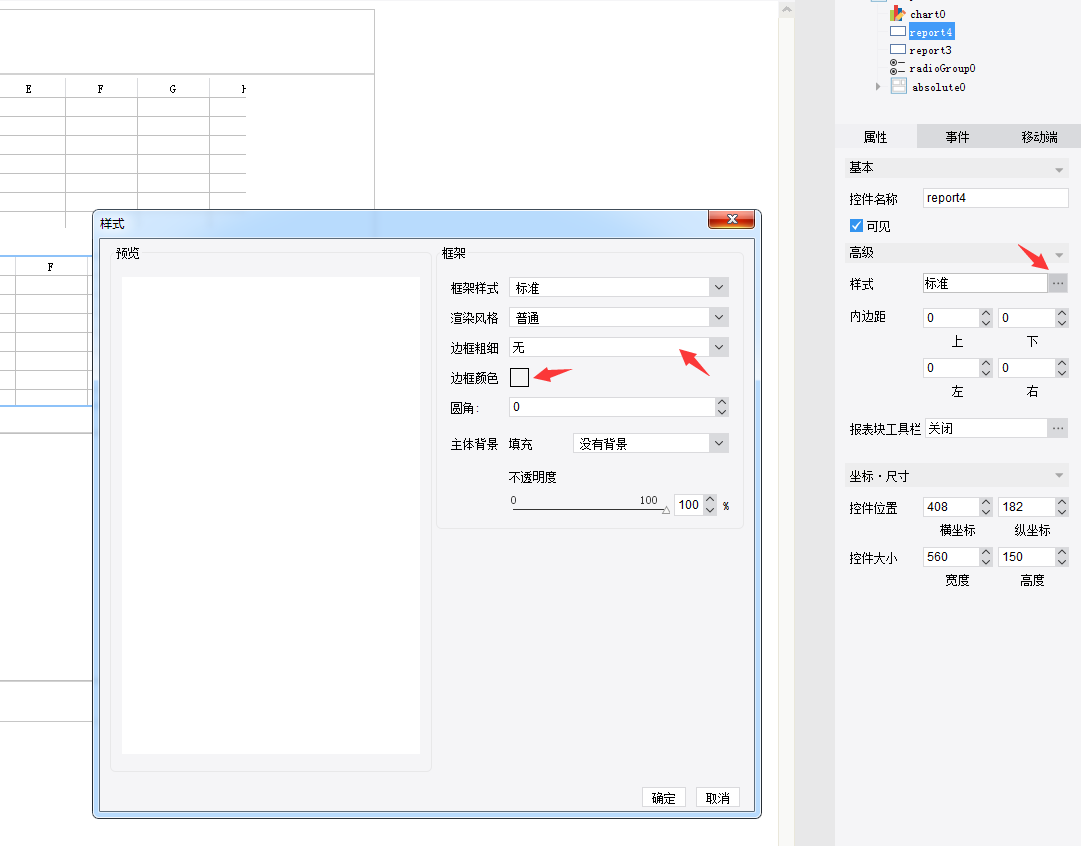Click the 纵坐标 field showing 182

coord(1027,507)
